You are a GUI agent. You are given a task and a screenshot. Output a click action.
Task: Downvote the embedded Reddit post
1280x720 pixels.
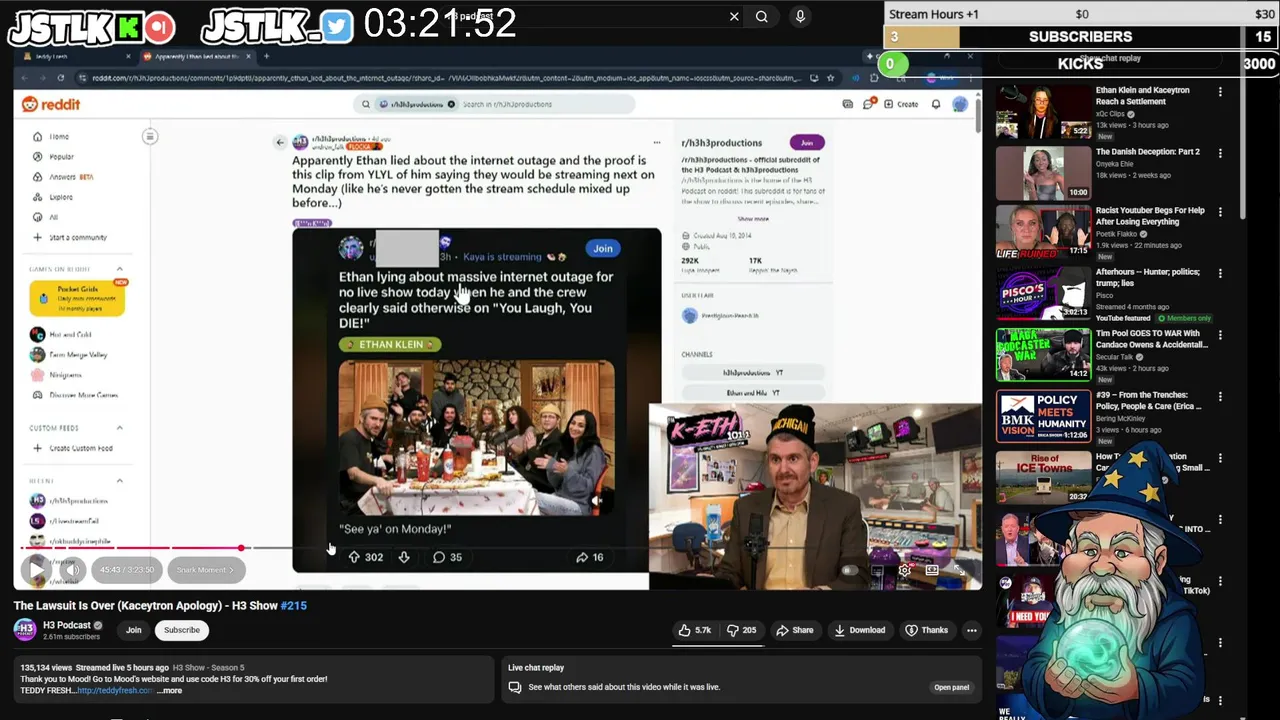coord(404,557)
